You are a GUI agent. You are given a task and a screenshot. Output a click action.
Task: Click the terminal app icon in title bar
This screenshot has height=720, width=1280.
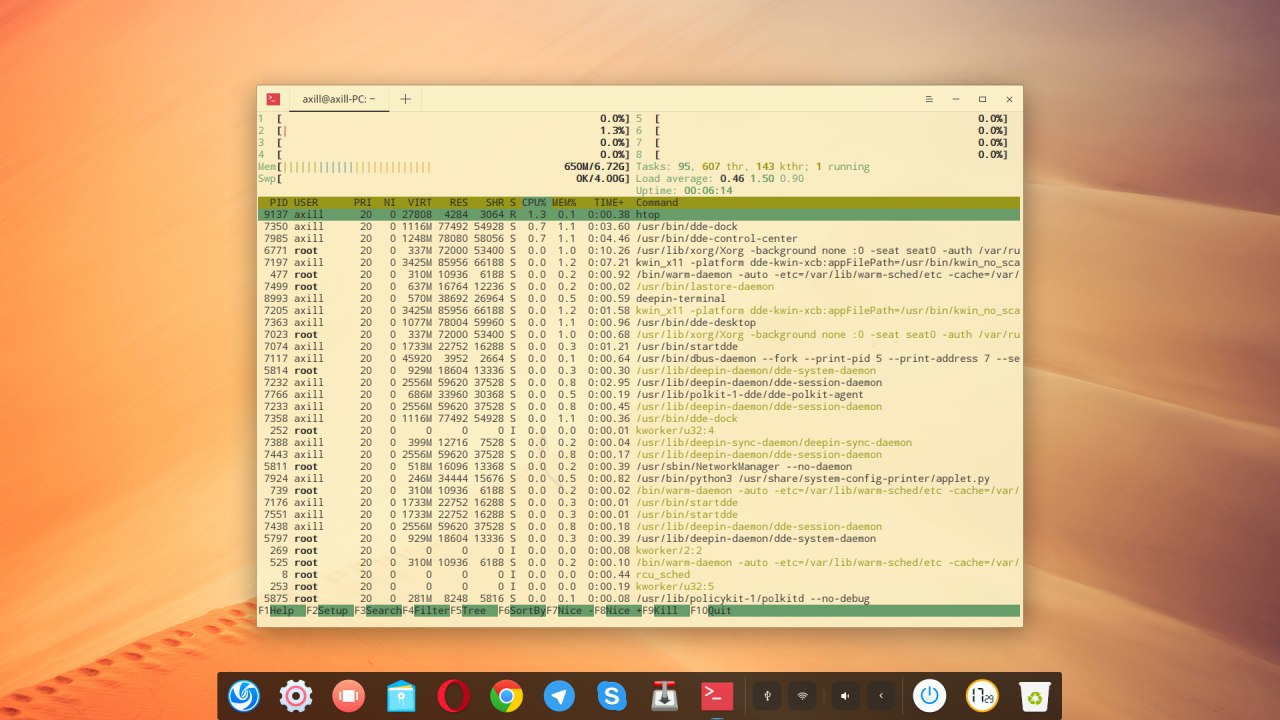click(x=273, y=99)
